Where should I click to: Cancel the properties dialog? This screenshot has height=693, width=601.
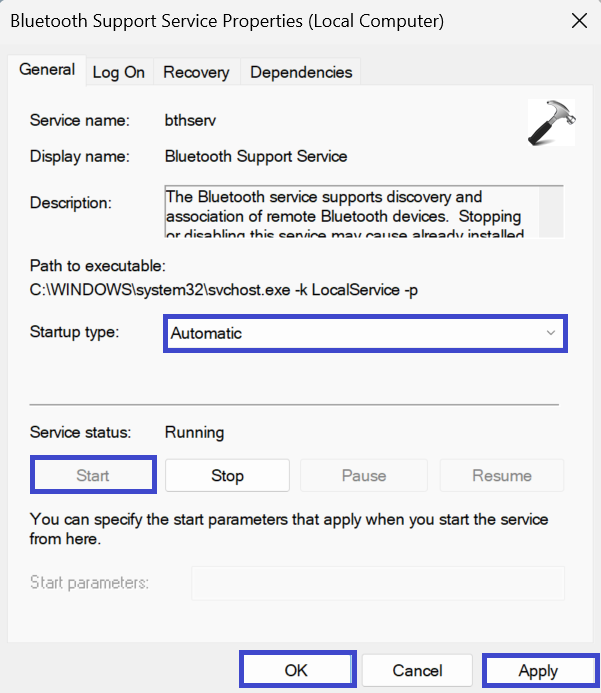(x=417, y=670)
